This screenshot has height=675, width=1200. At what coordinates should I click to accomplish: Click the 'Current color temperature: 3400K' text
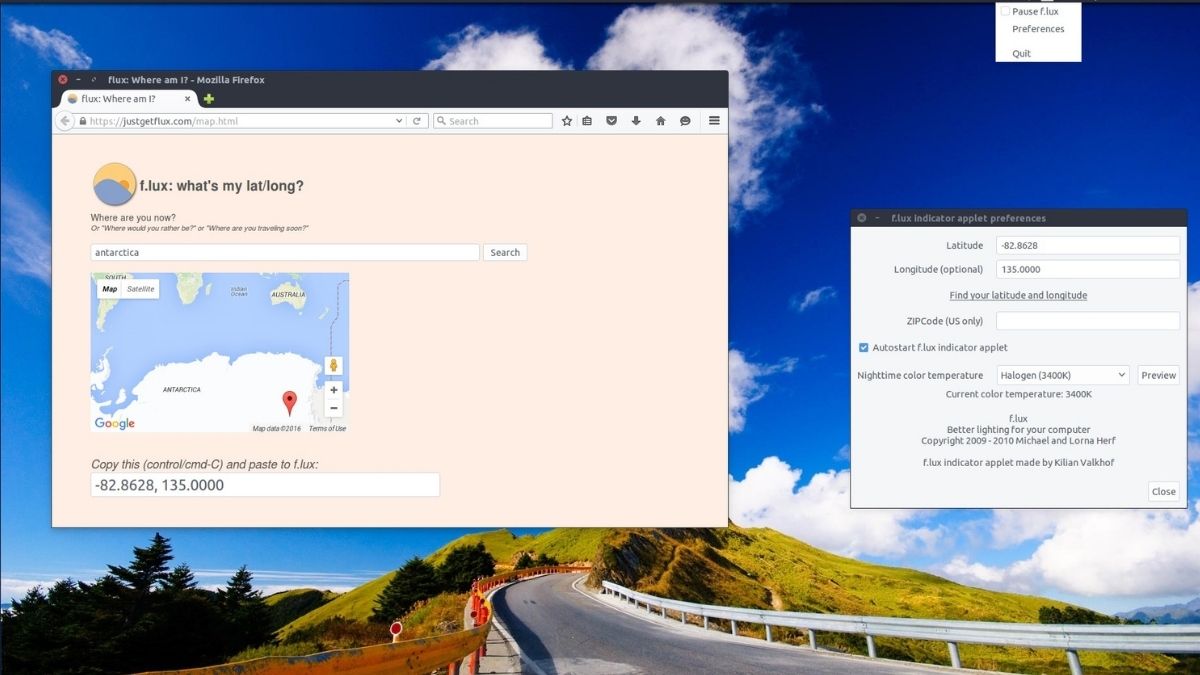1019,394
